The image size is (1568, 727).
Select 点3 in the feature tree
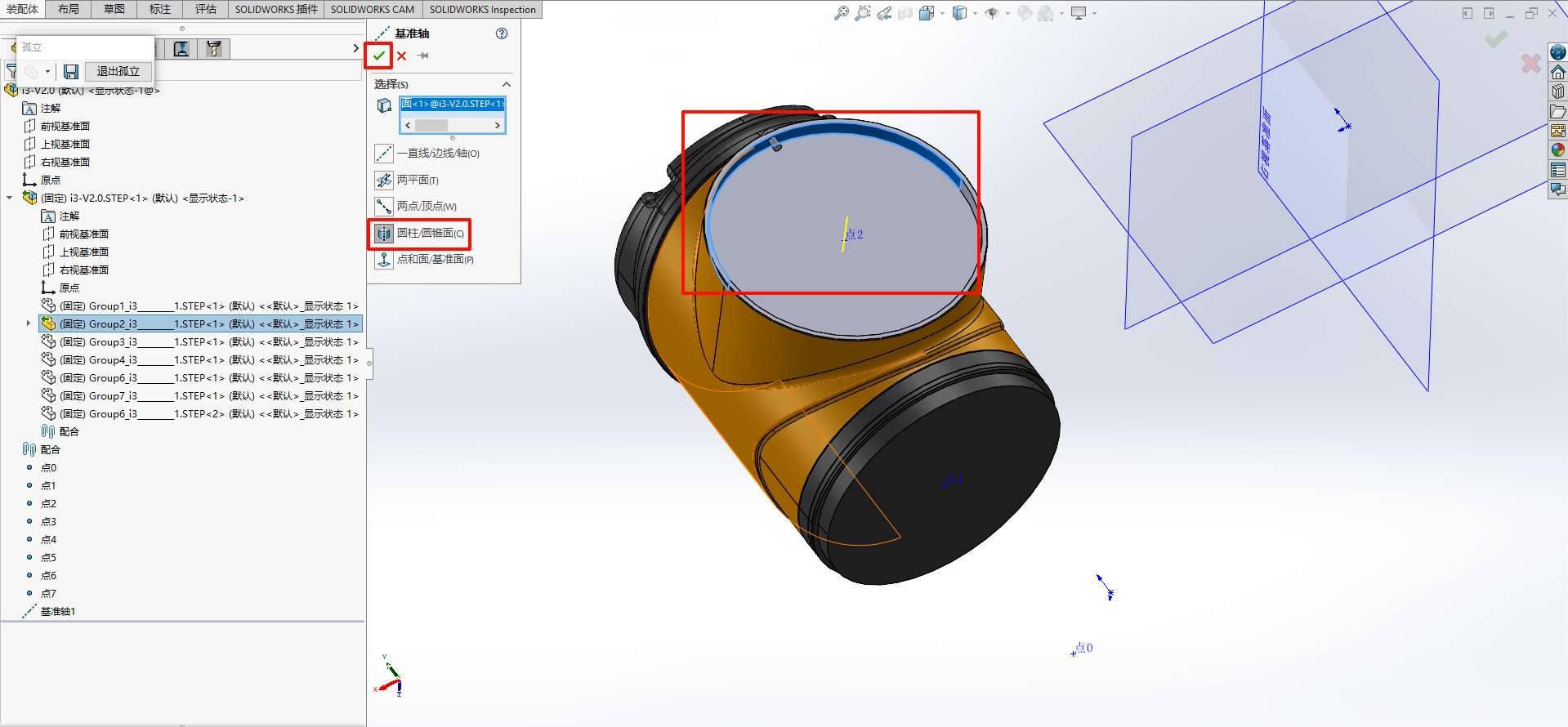click(x=41, y=522)
